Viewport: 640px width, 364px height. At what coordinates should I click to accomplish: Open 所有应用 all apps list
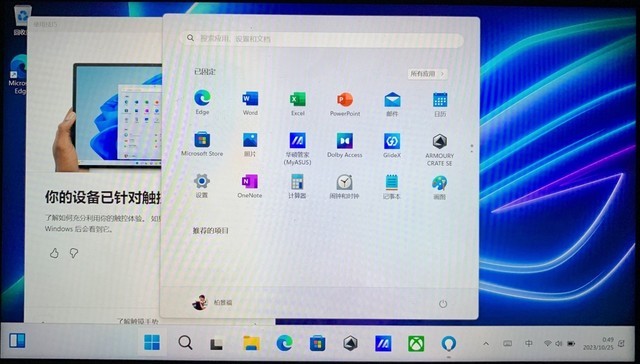pyautogui.click(x=427, y=74)
